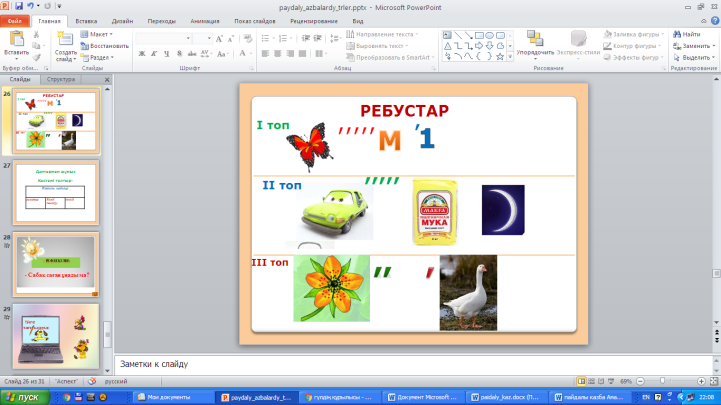Select slide 27 thumbnail

[56, 193]
